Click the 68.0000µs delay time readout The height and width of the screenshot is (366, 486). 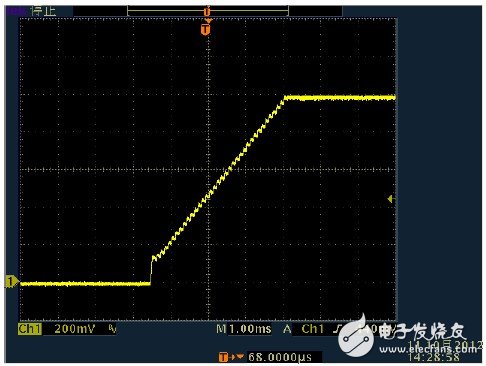(280, 357)
